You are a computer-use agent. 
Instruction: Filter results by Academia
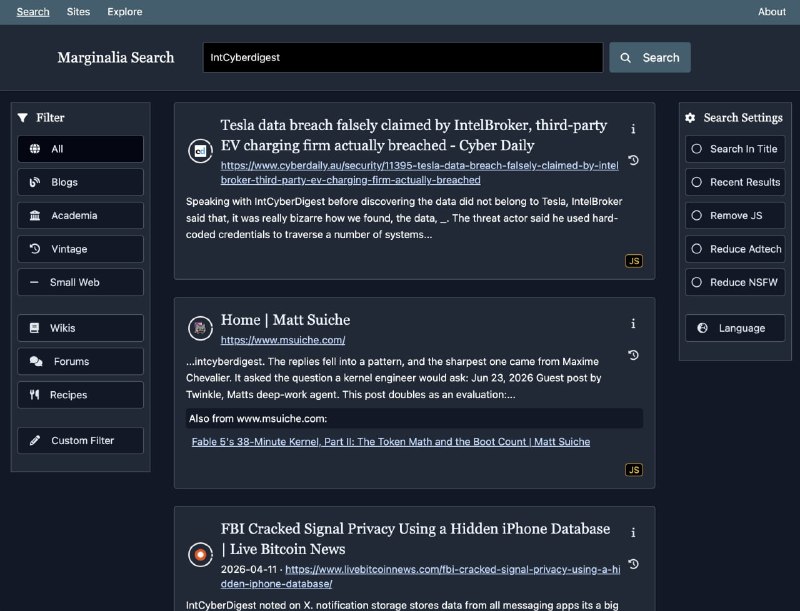(x=81, y=215)
